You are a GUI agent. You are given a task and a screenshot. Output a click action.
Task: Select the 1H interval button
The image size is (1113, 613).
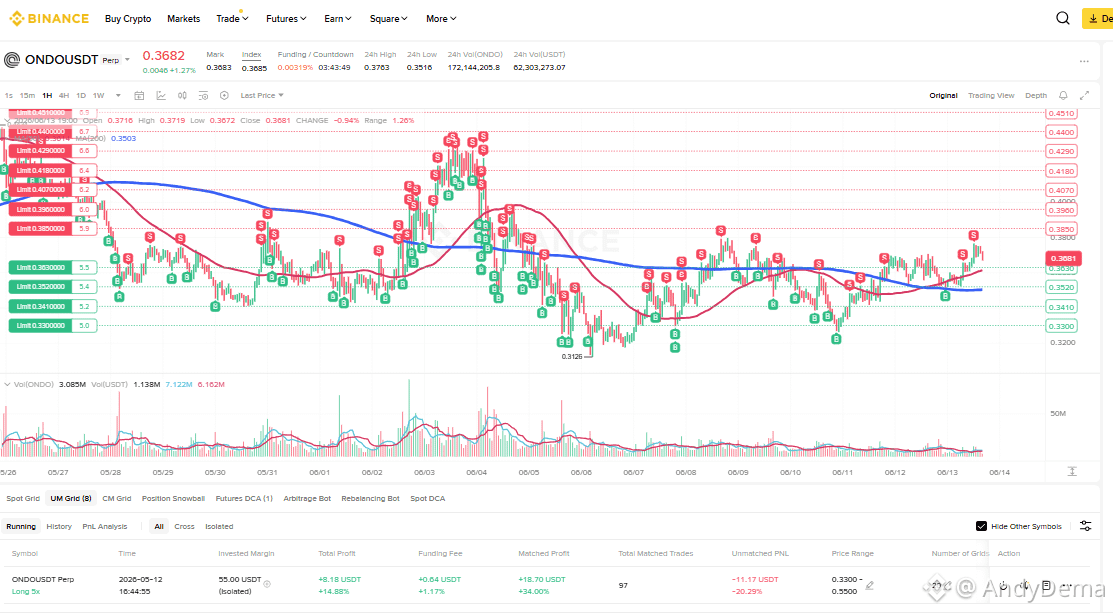pos(47,95)
